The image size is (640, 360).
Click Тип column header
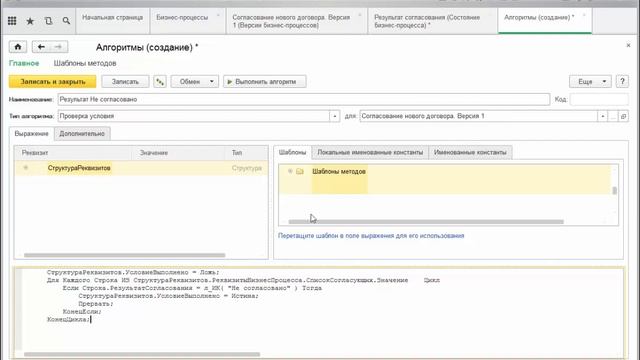pos(247,153)
